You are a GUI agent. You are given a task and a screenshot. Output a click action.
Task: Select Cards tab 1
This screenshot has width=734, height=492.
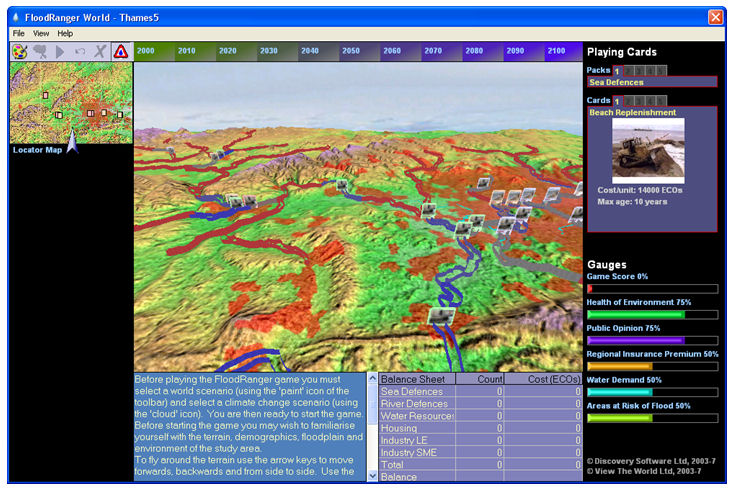[617, 101]
